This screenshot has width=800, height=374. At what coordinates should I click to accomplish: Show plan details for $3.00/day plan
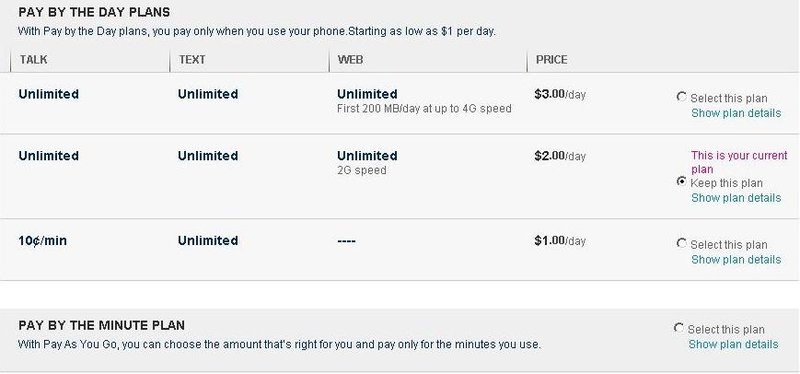pos(736,113)
